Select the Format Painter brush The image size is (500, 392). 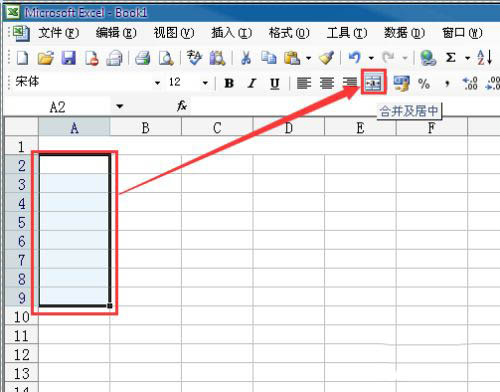(326, 58)
